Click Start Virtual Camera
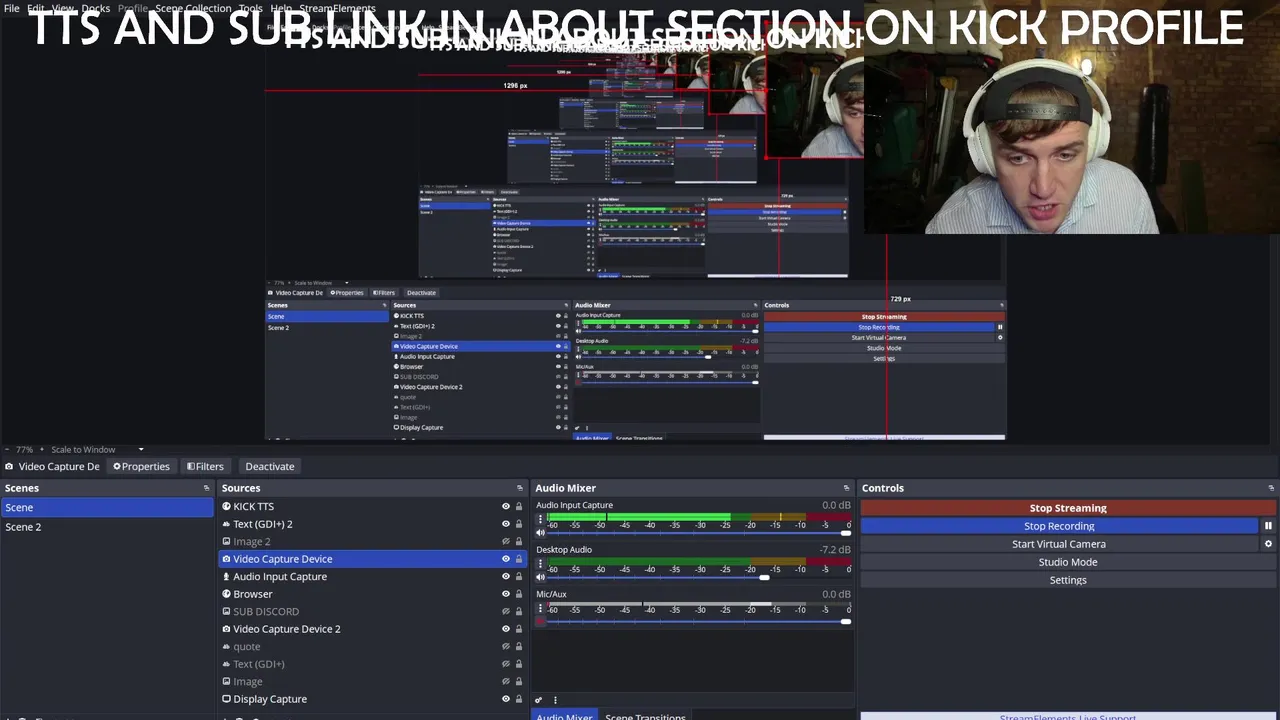This screenshot has height=720, width=1280. click(1059, 544)
